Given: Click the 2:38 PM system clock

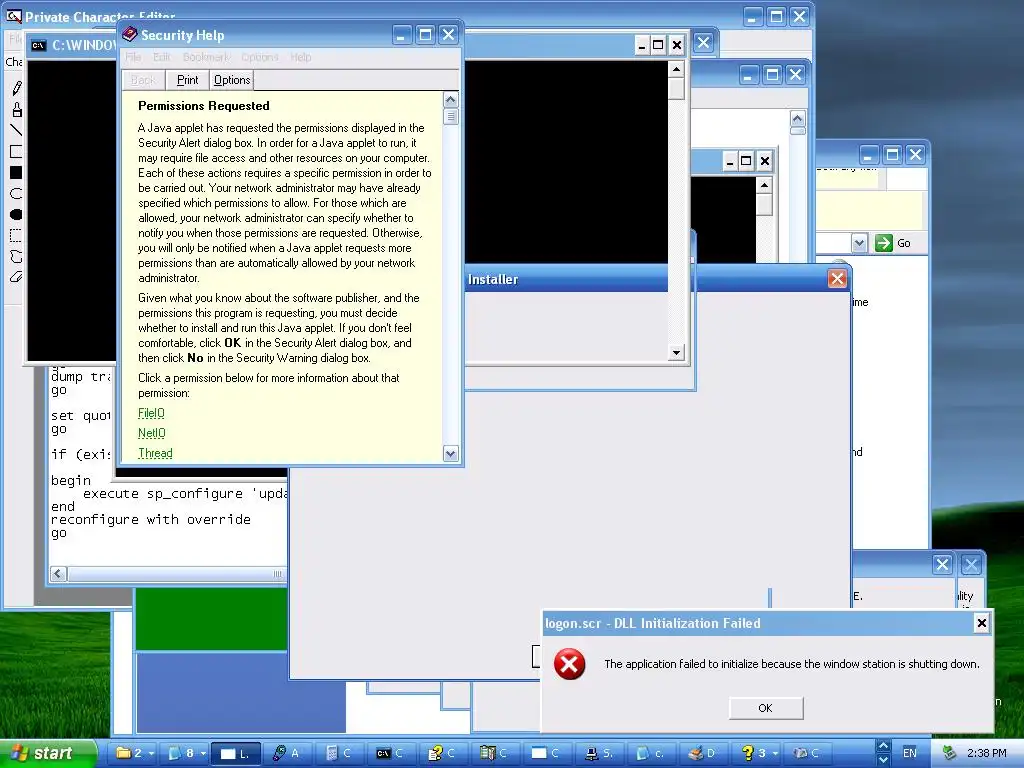Looking at the screenshot, I should 986,753.
